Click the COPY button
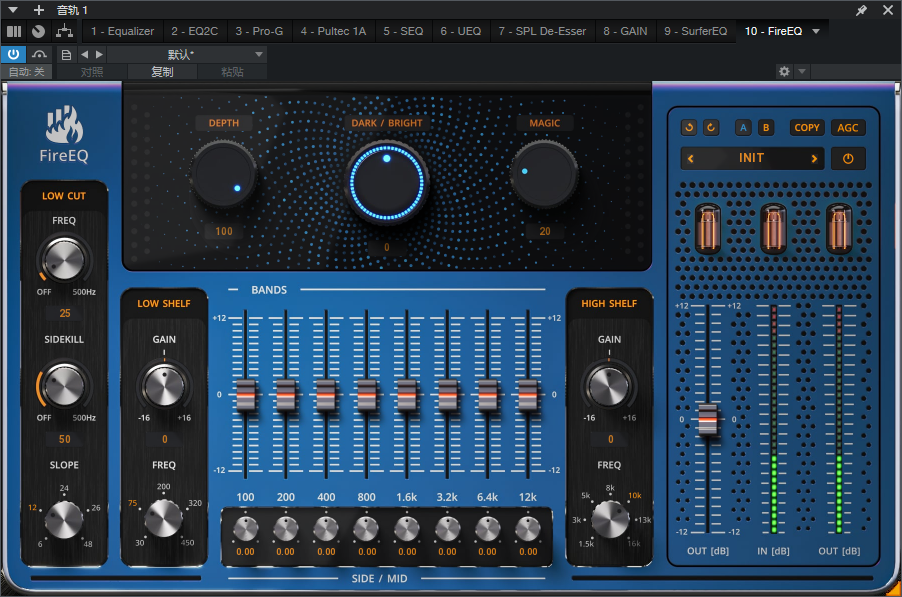 click(807, 128)
